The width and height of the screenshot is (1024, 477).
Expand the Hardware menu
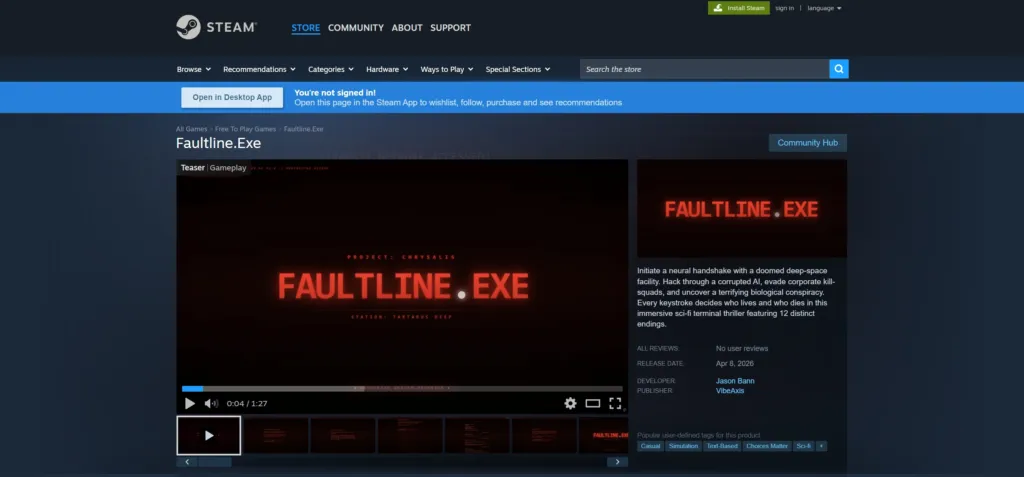tap(387, 69)
